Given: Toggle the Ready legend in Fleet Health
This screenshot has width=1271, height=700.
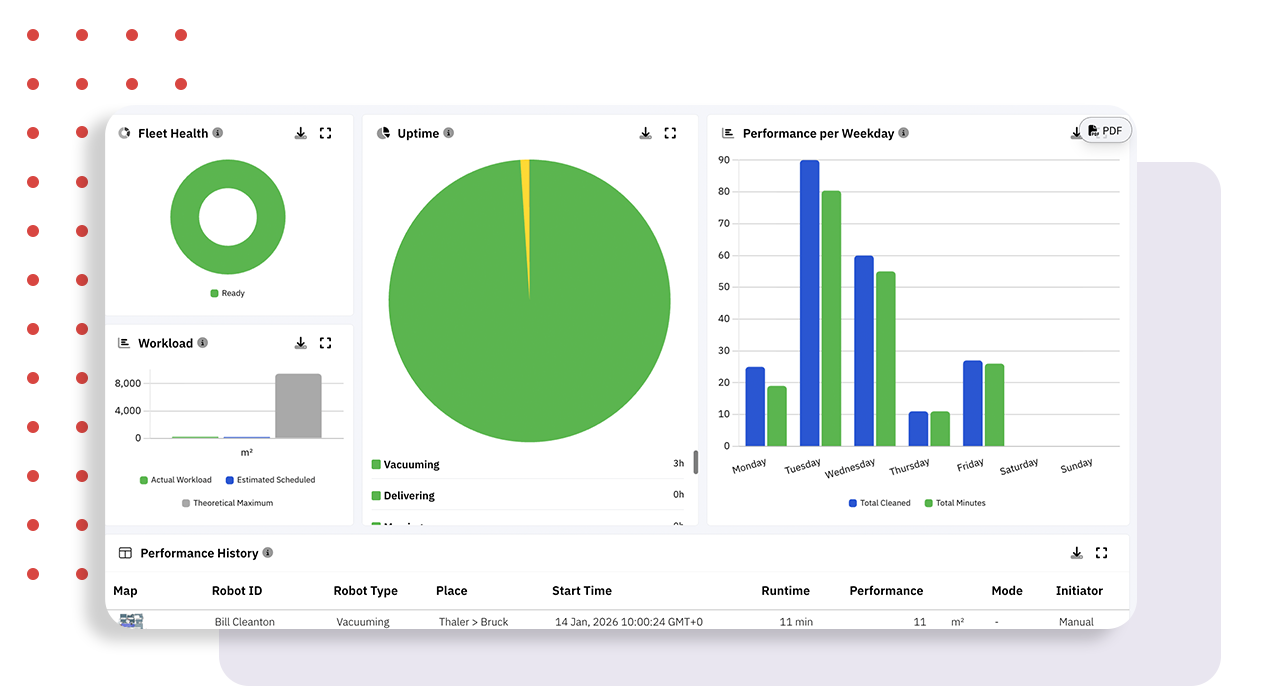Looking at the screenshot, I should coord(227,293).
